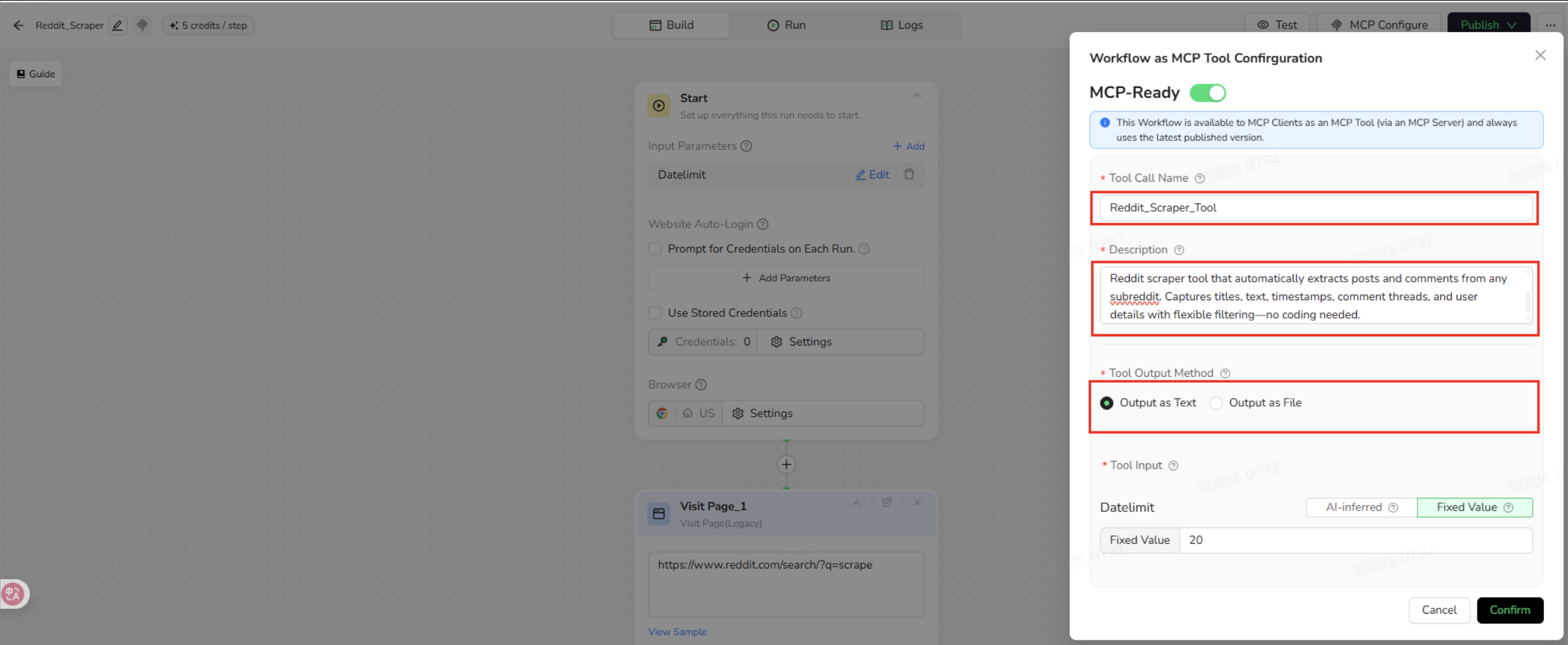Close the MCP Tool Configuration panel
Screen dimensions: 1568x645
1540,55
